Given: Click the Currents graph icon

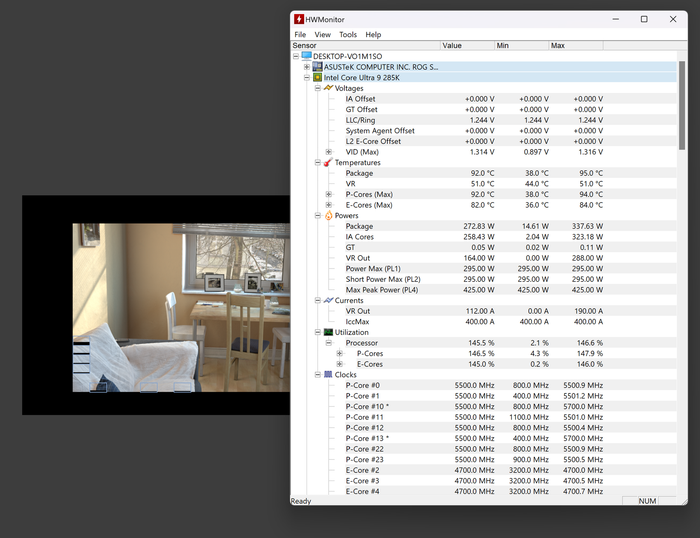Looking at the screenshot, I should tap(328, 300).
